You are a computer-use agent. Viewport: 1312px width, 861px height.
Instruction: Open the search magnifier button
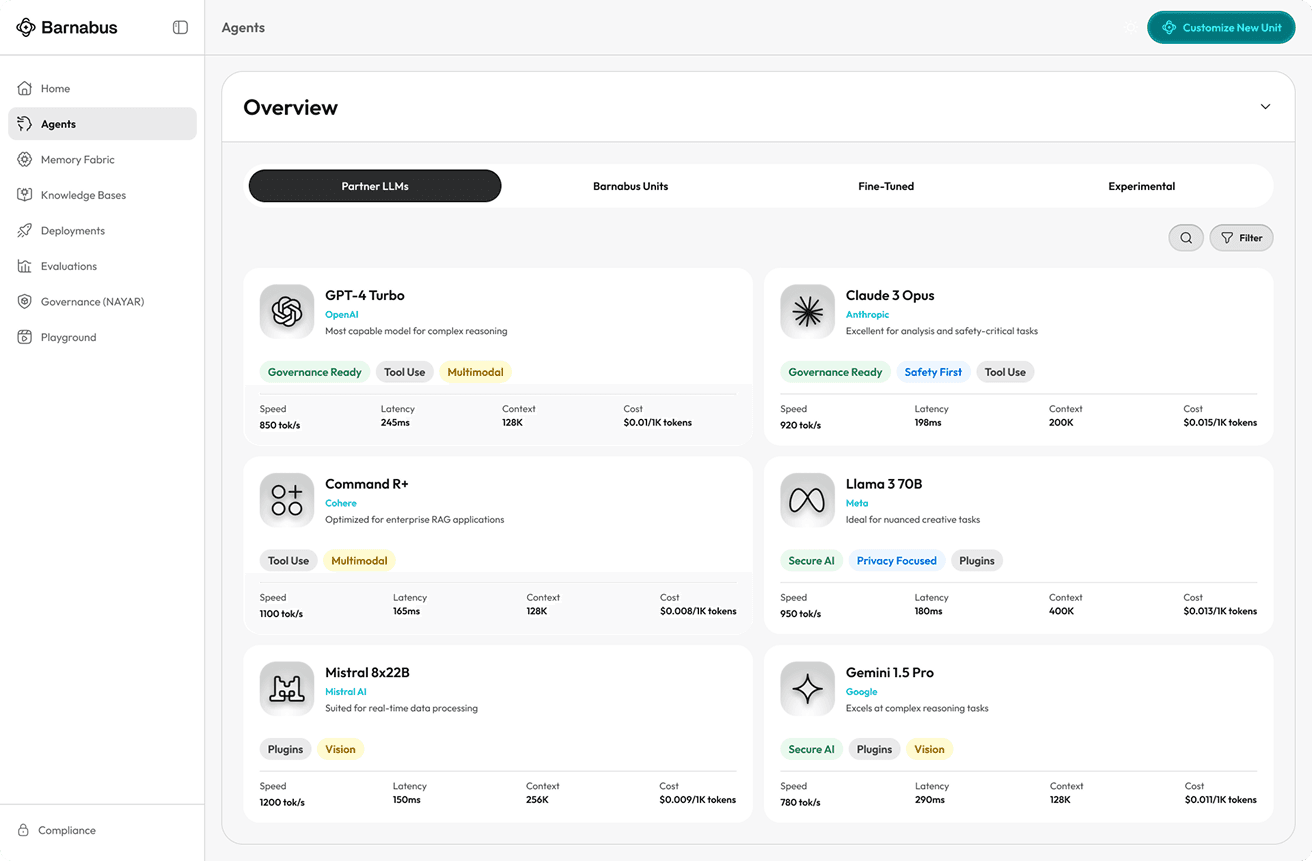click(x=1186, y=238)
